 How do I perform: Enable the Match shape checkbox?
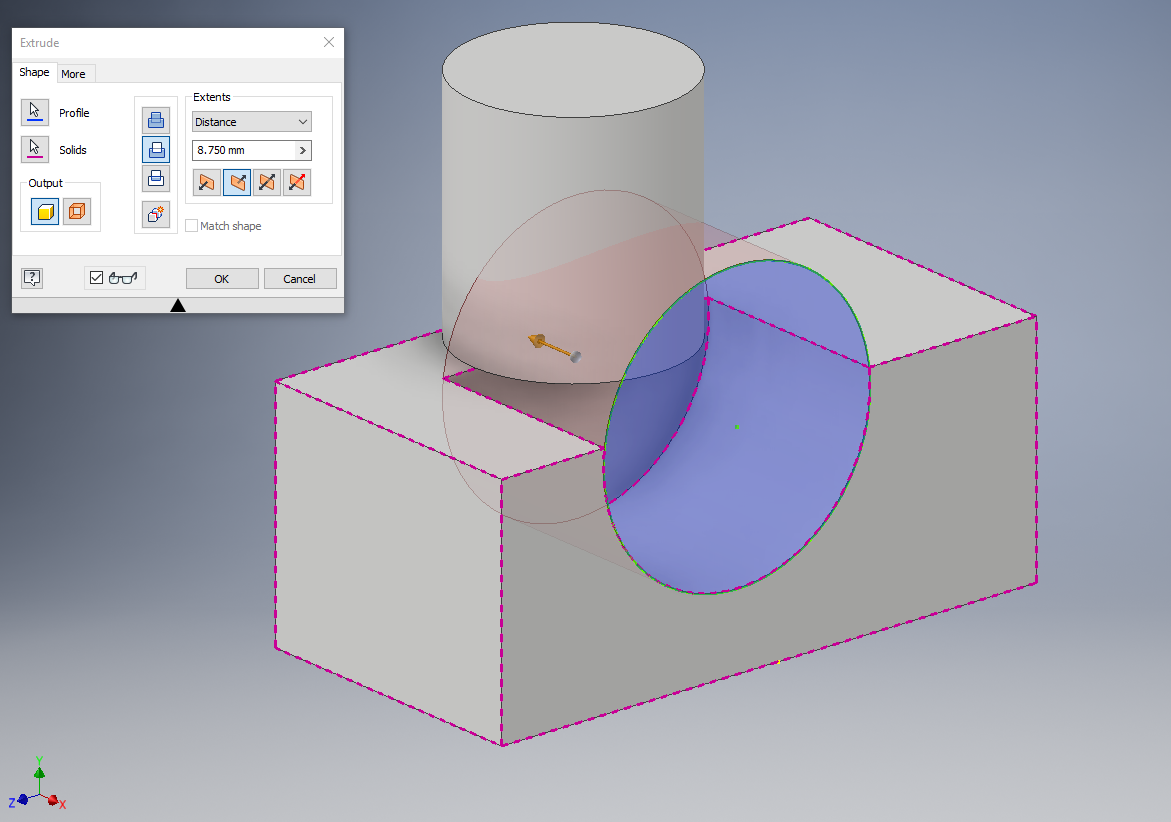[x=191, y=225]
